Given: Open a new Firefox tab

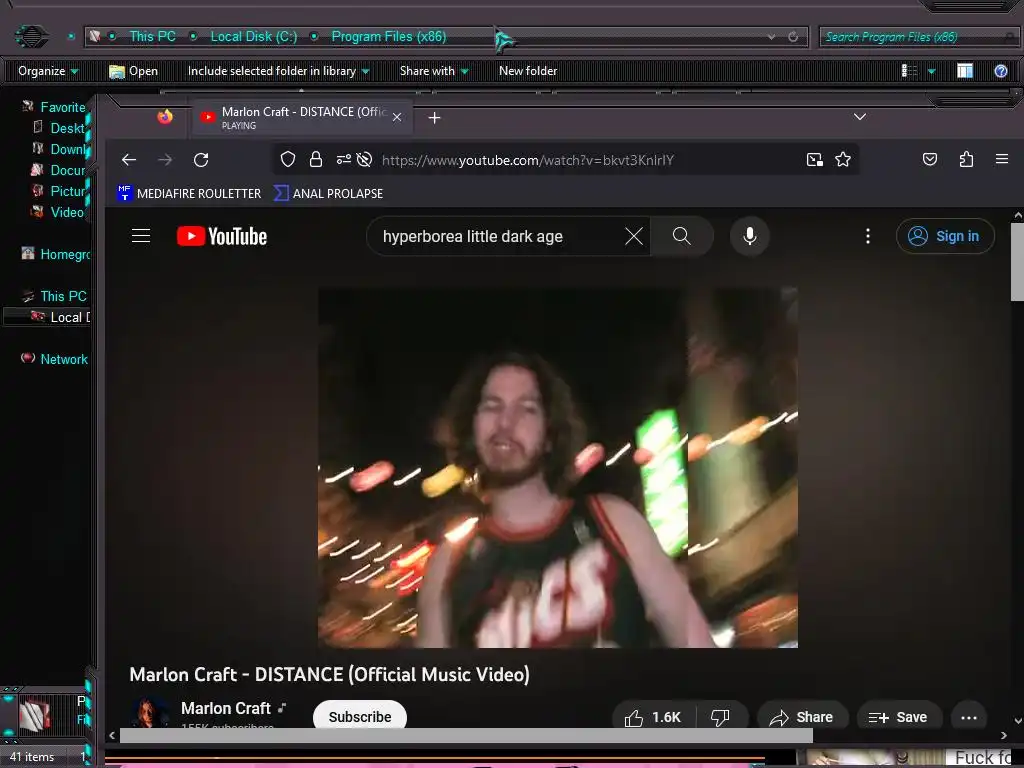Looking at the screenshot, I should tap(434, 118).
